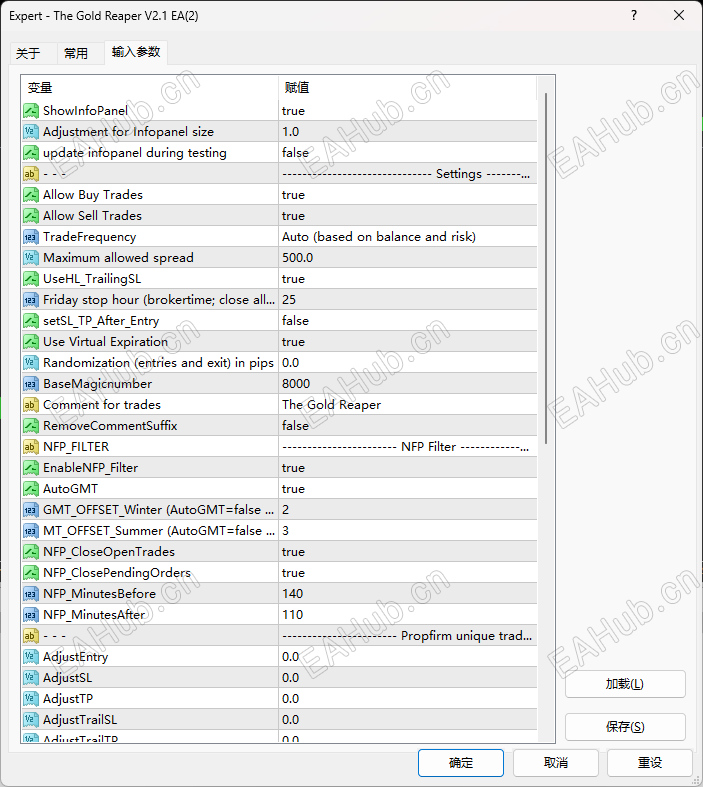Click the setSL_TP_After_Entry row icon
703x787 pixels.
pos(31,321)
